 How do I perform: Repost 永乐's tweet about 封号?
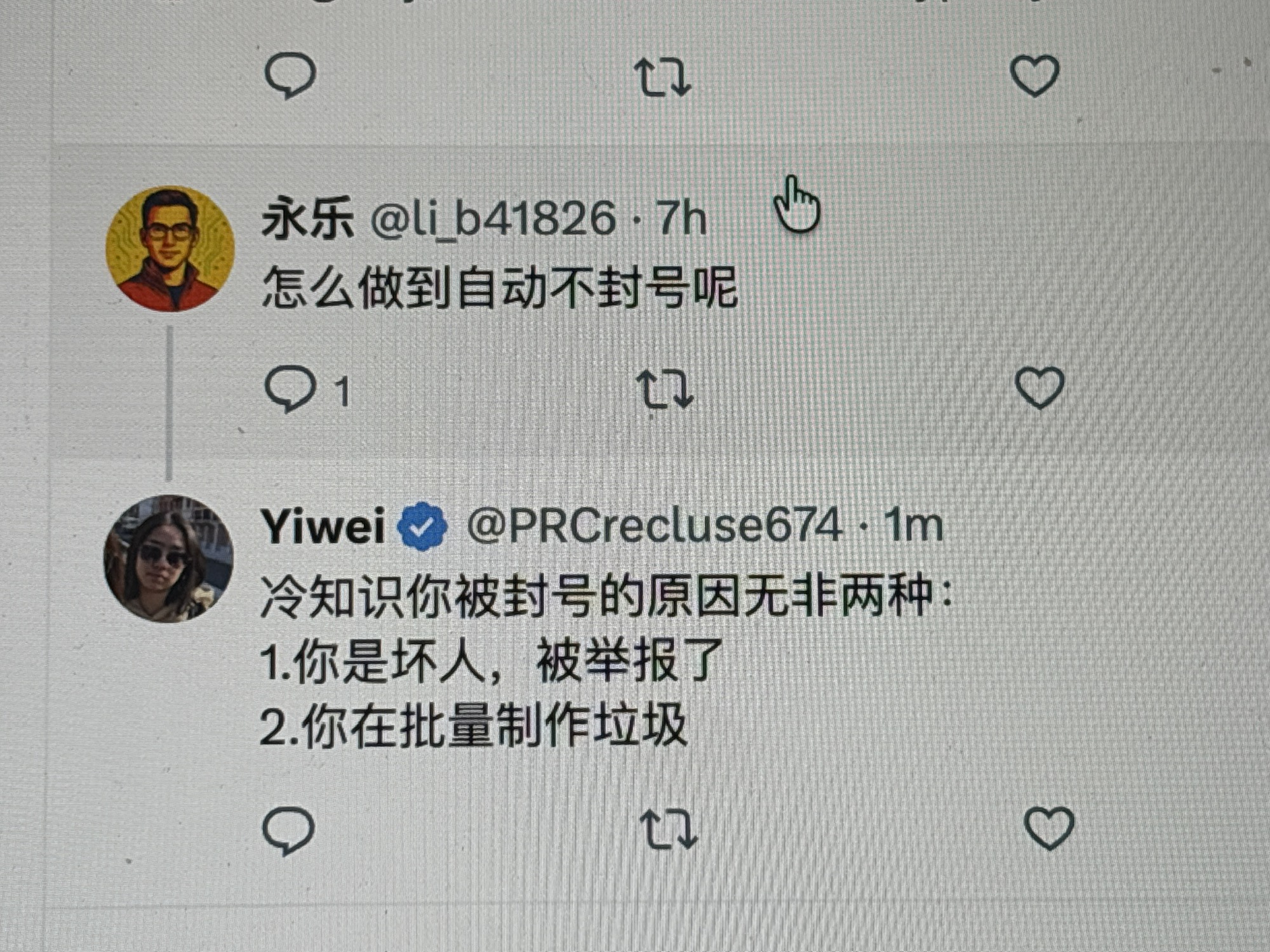tap(665, 388)
